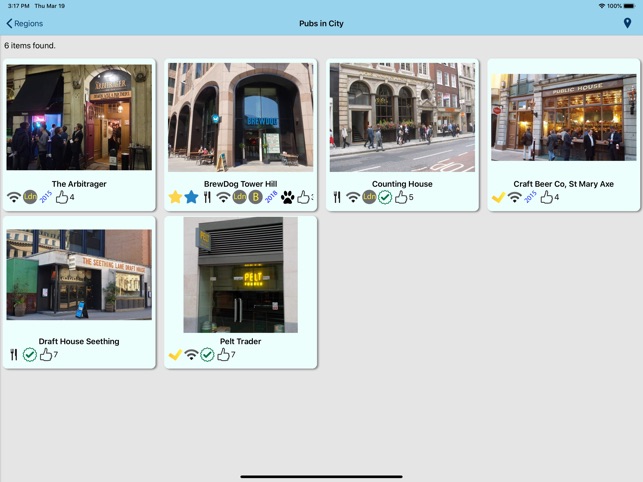Open the map location pin icon
This screenshot has height=482, width=643.
(627, 23)
